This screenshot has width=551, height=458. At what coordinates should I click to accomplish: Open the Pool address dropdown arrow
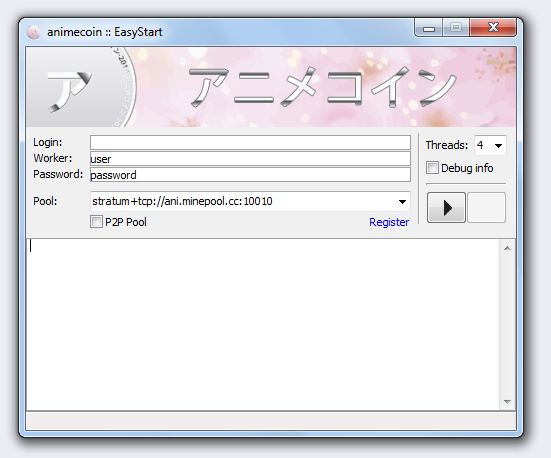[x=402, y=202]
